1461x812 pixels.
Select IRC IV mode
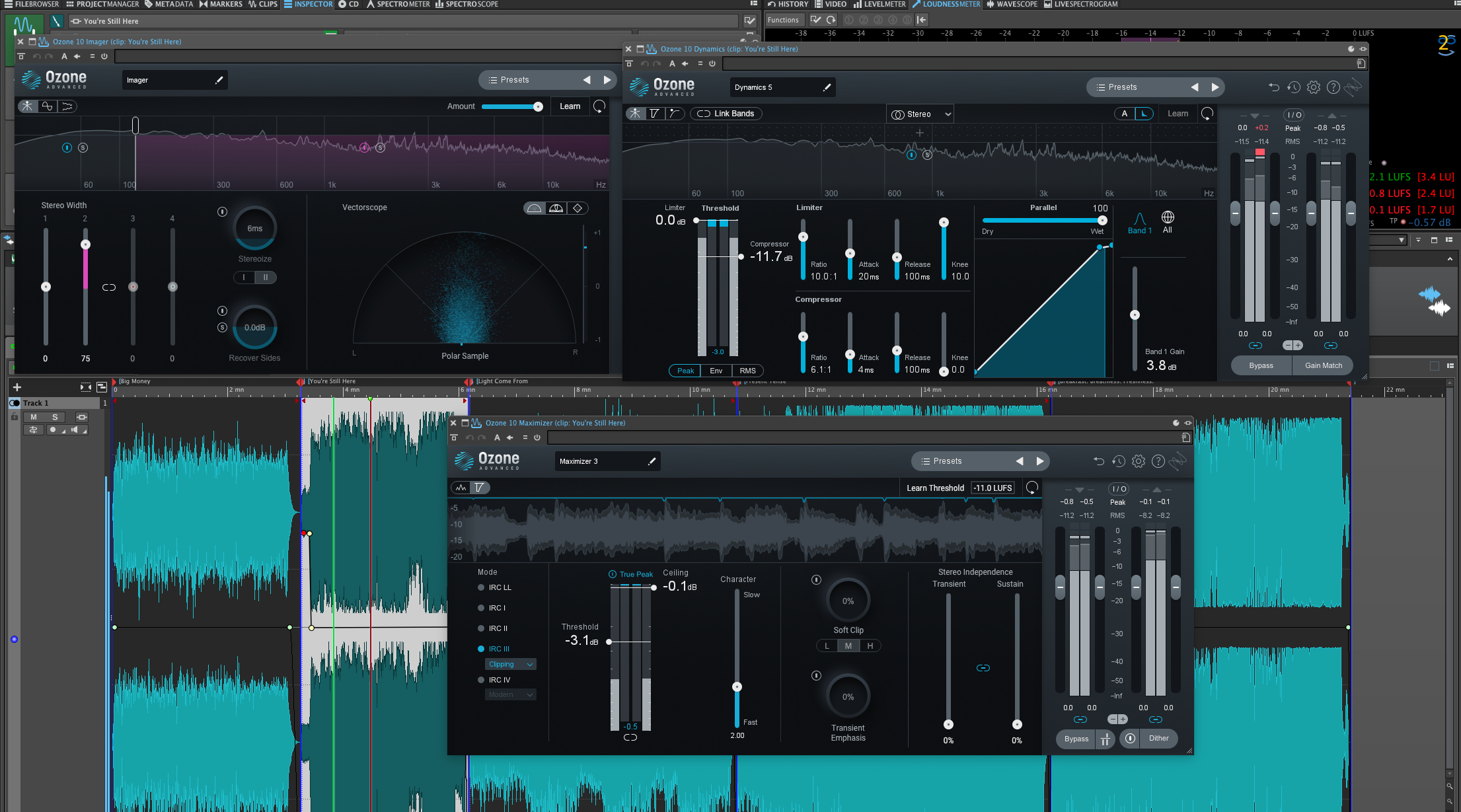coord(494,680)
